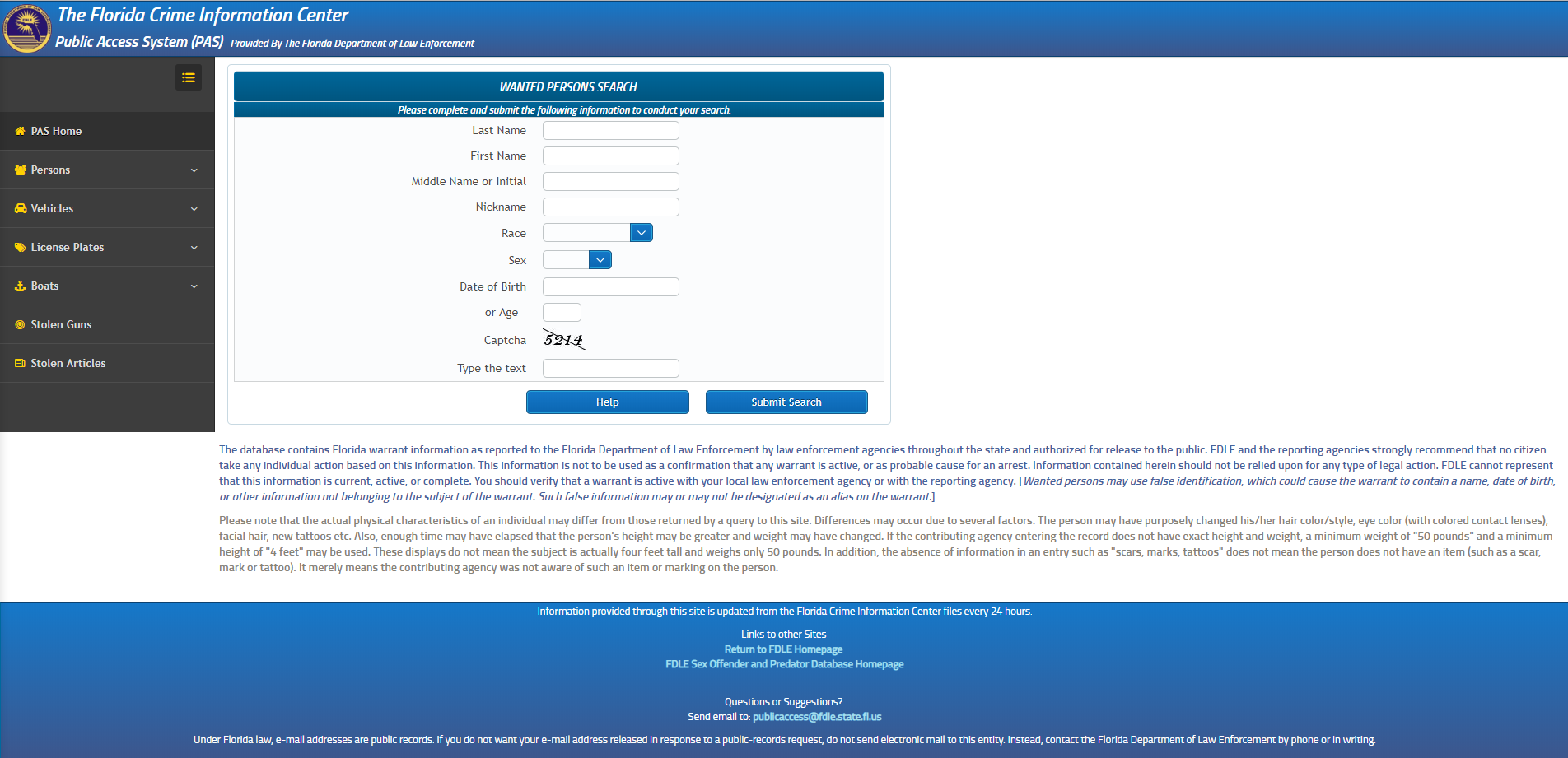Click The Florida Crime Information Center title

click(203, 15)
